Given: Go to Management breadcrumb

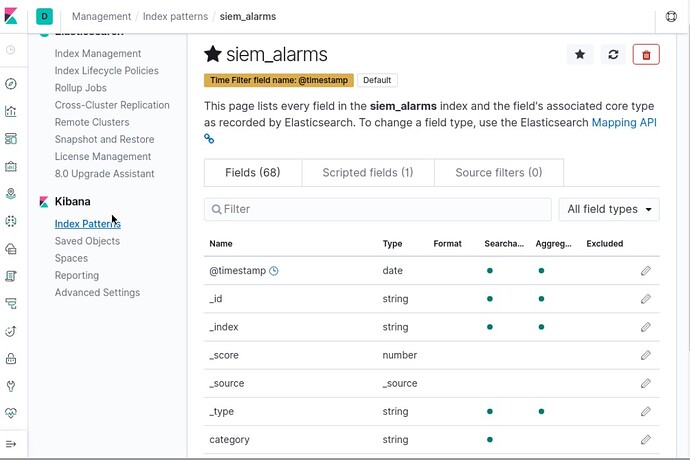Looking at the screenshot, I should tap(101, 16).
